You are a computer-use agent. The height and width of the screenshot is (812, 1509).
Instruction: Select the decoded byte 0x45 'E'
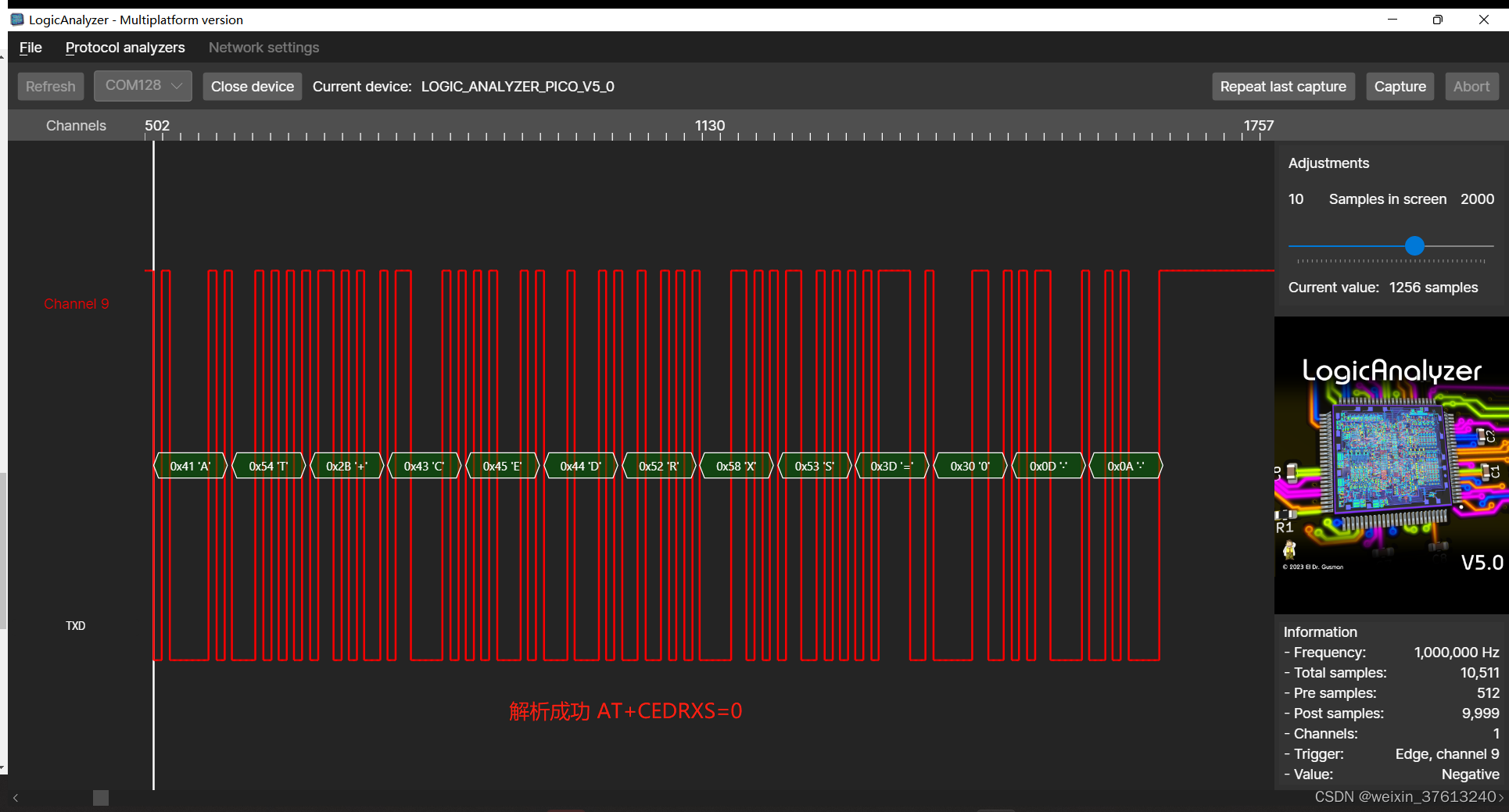(x=503, y=466)
